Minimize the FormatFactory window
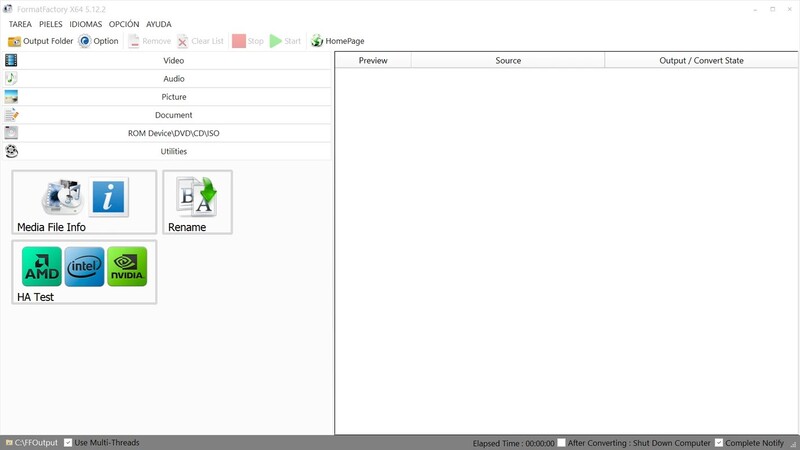This screenshot has width=800, height=450. tap(755, 9)
